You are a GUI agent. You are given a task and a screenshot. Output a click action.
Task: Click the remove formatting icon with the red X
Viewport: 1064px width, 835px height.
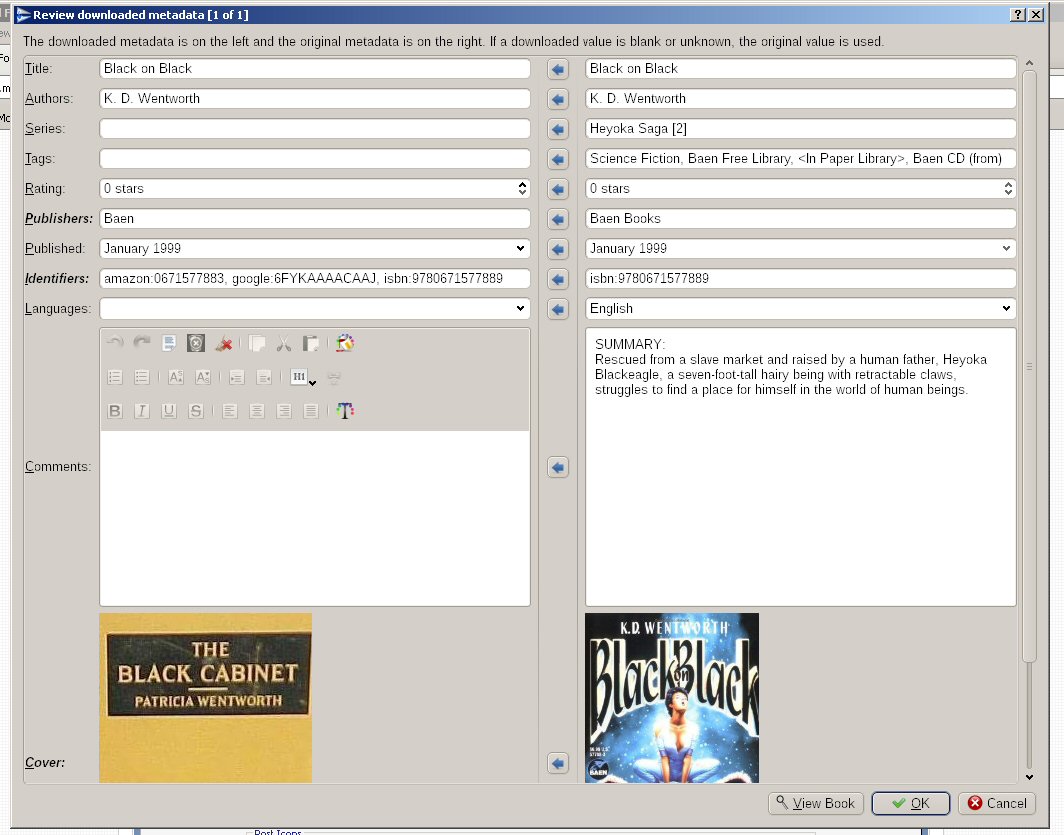pos(223,343)
